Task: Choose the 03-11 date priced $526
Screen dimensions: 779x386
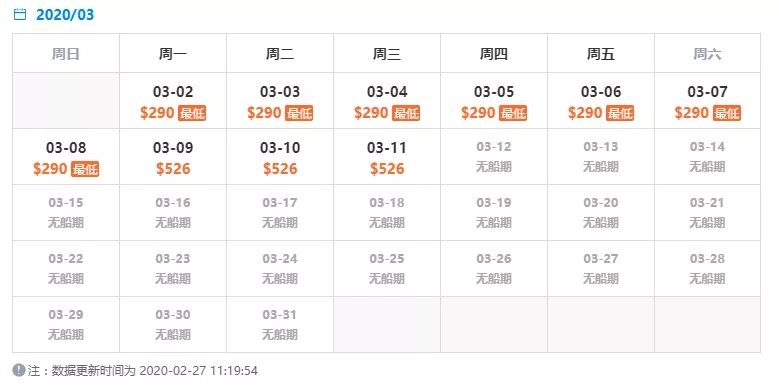Action: [x=387, y=157]
